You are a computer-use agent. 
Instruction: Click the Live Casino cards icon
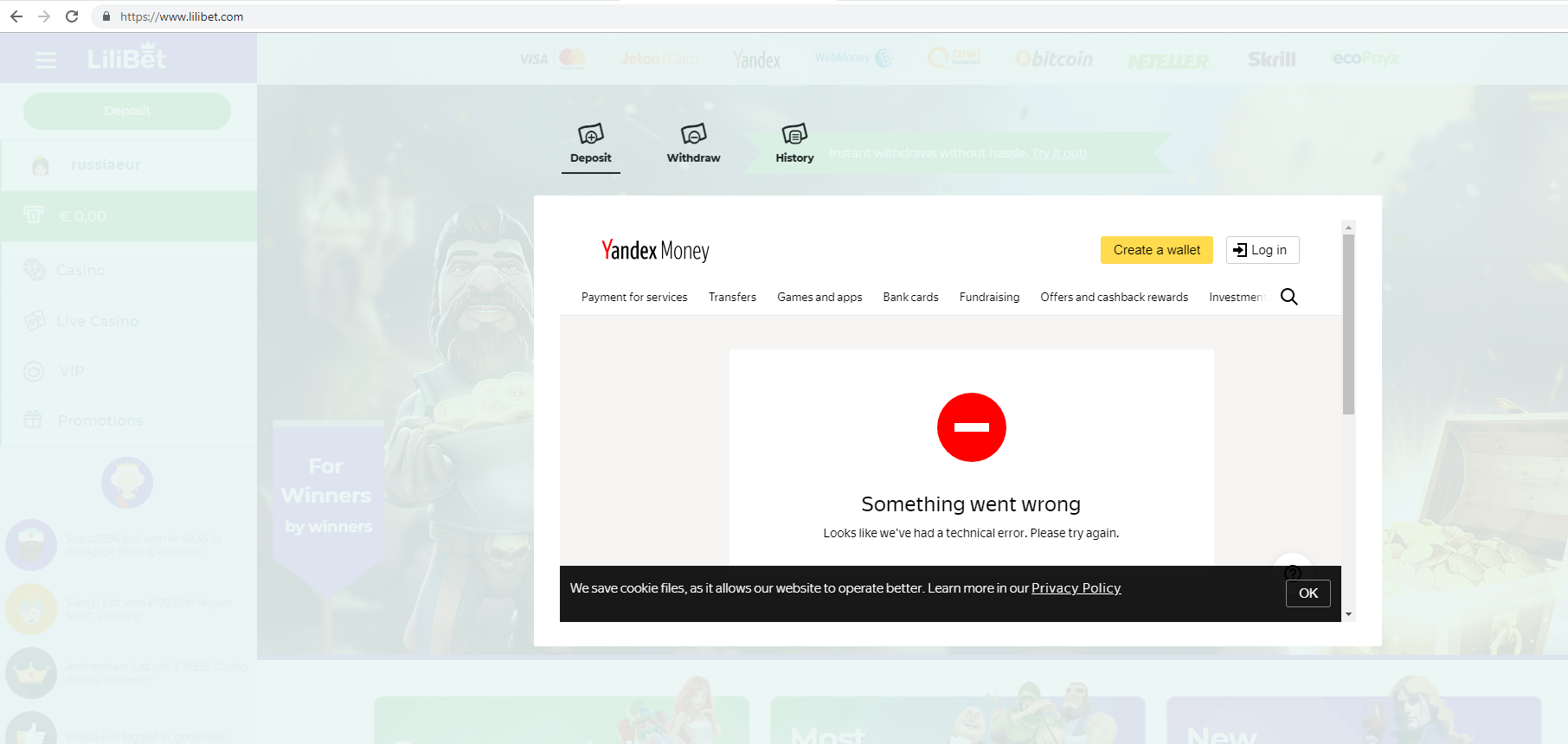click(x=35, y=321)
